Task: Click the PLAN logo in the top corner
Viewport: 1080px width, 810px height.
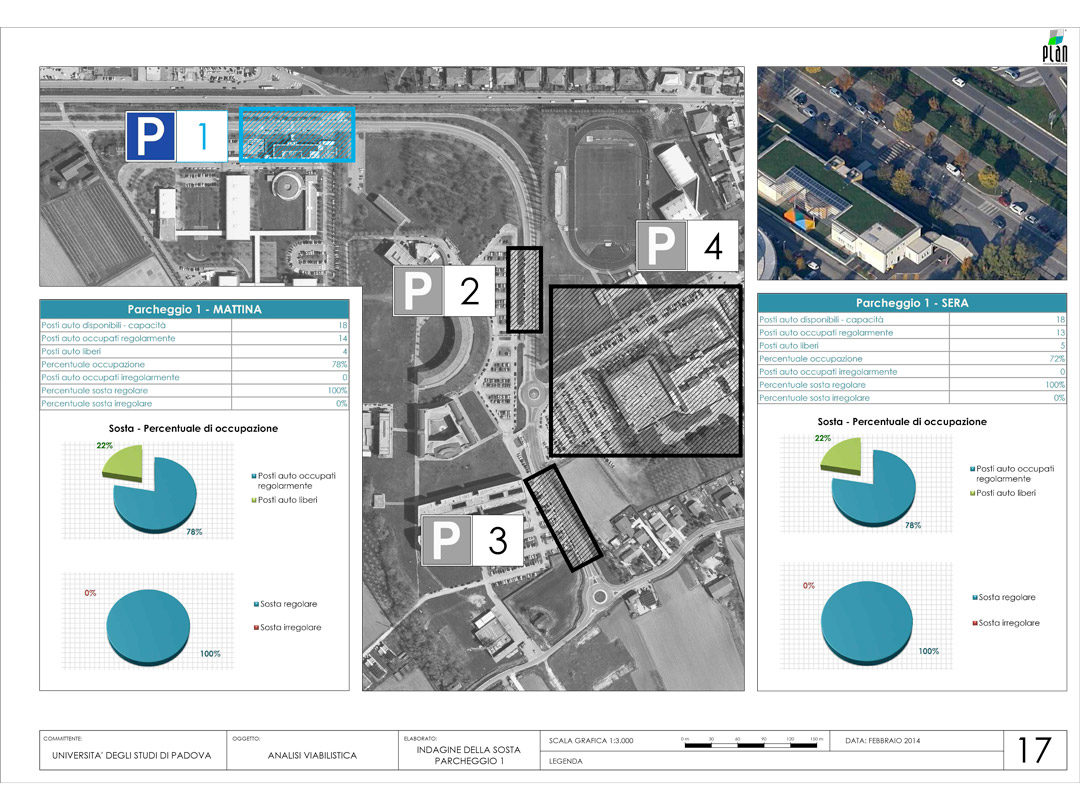Action: (1054, 48)
